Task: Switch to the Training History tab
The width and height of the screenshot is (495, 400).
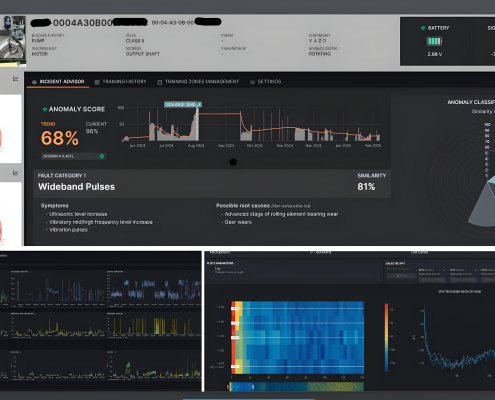Action: [x=120, y=82]
